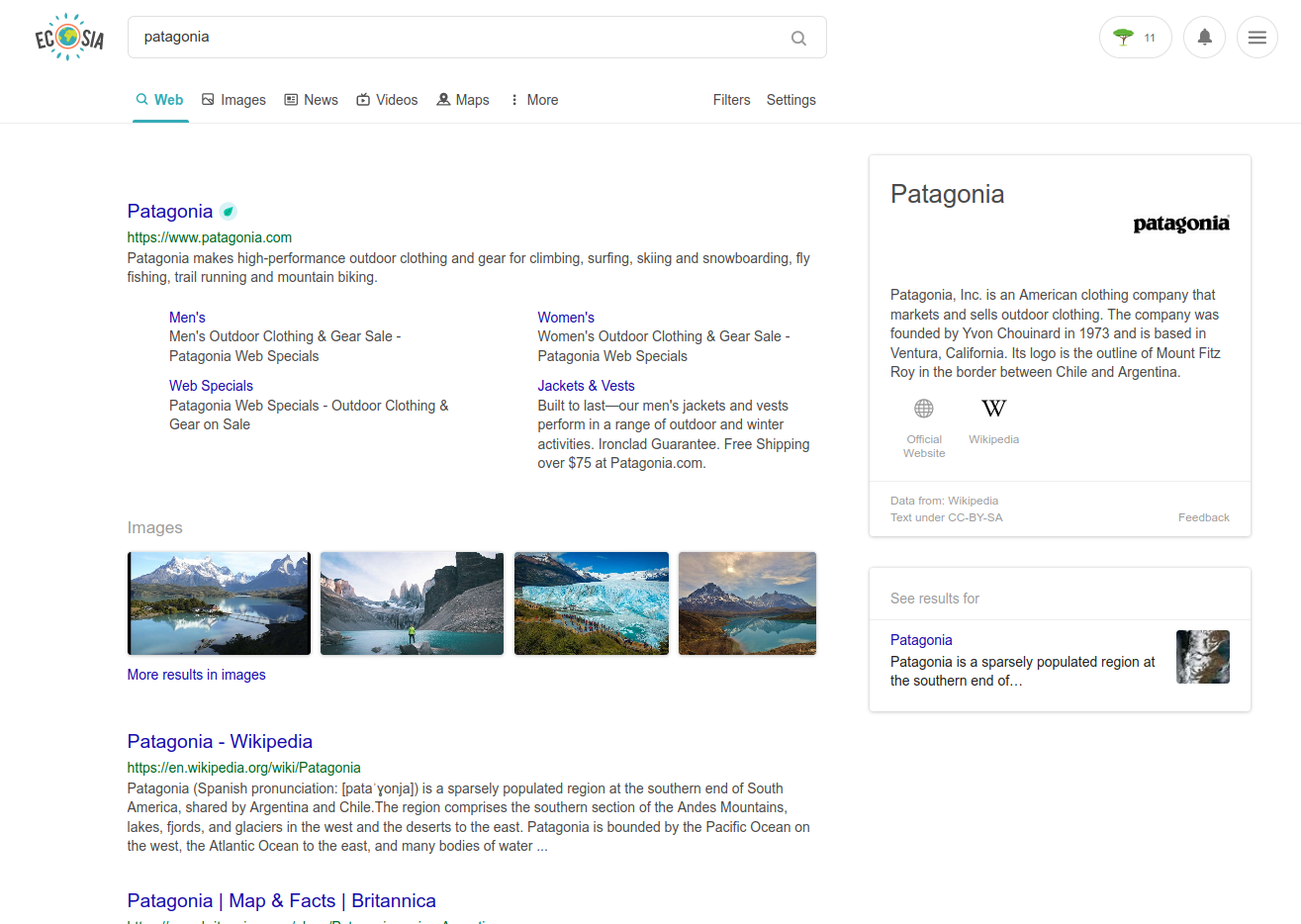Switch to the News tab
The height and width of the screenshot is (924, 1301).
point(311,100)
